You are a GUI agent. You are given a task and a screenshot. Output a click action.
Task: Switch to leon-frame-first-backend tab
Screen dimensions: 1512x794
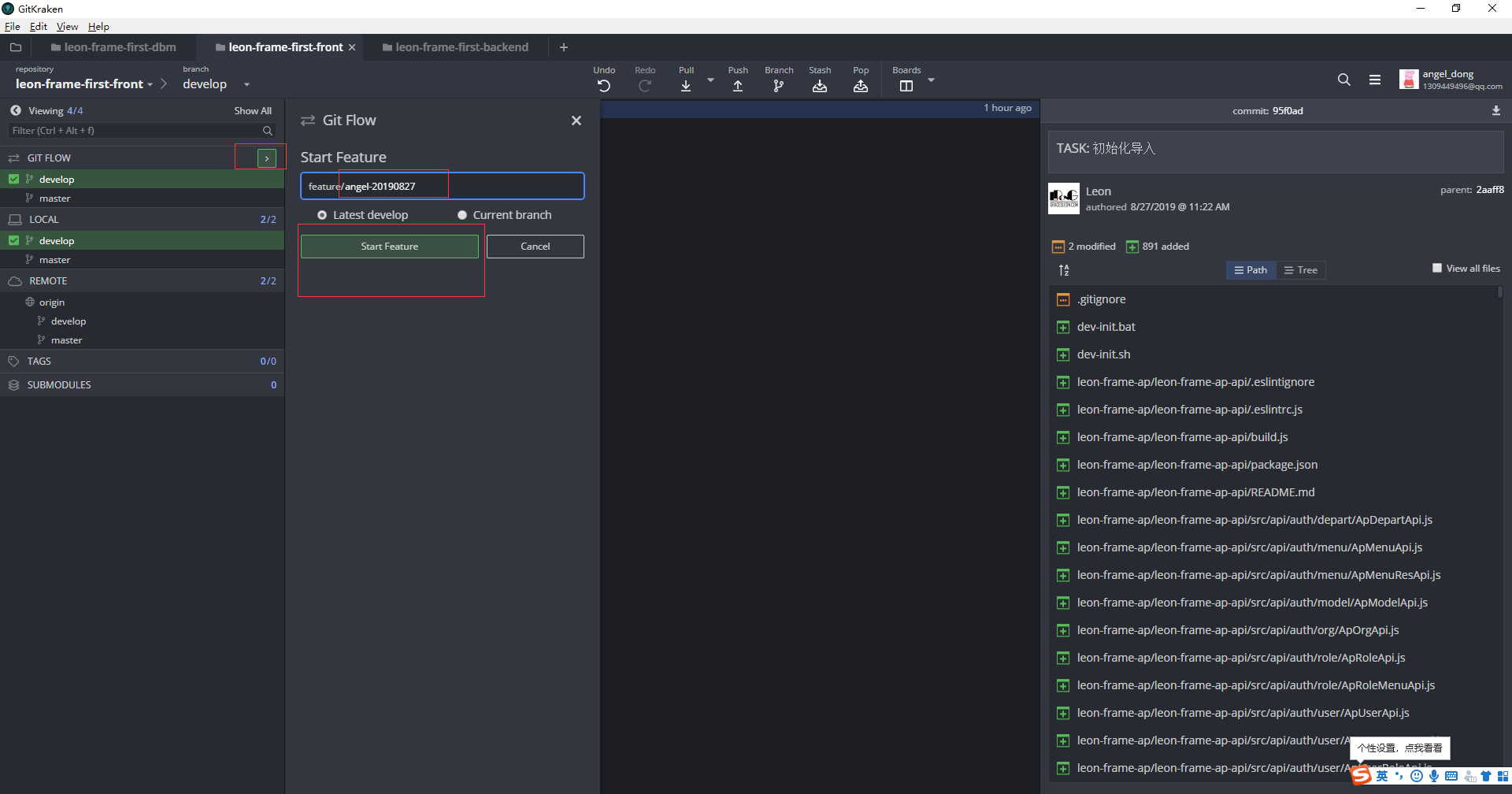[461, 47]
